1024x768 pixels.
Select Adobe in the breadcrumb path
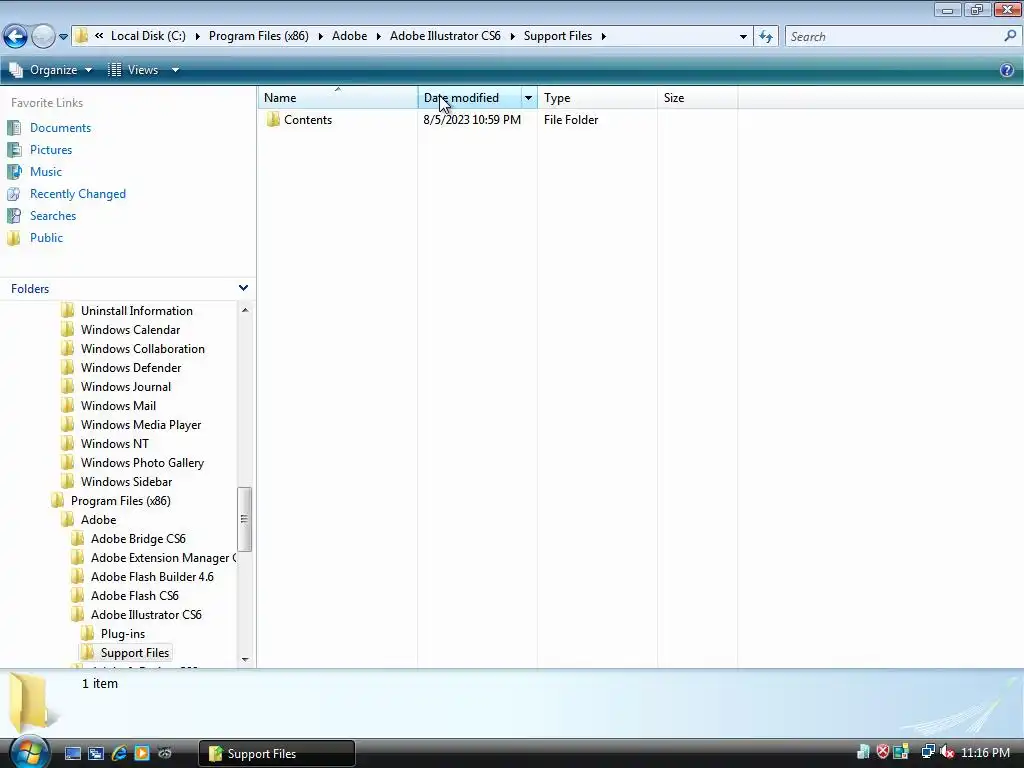pyautogui.click(x=349, y=36)
